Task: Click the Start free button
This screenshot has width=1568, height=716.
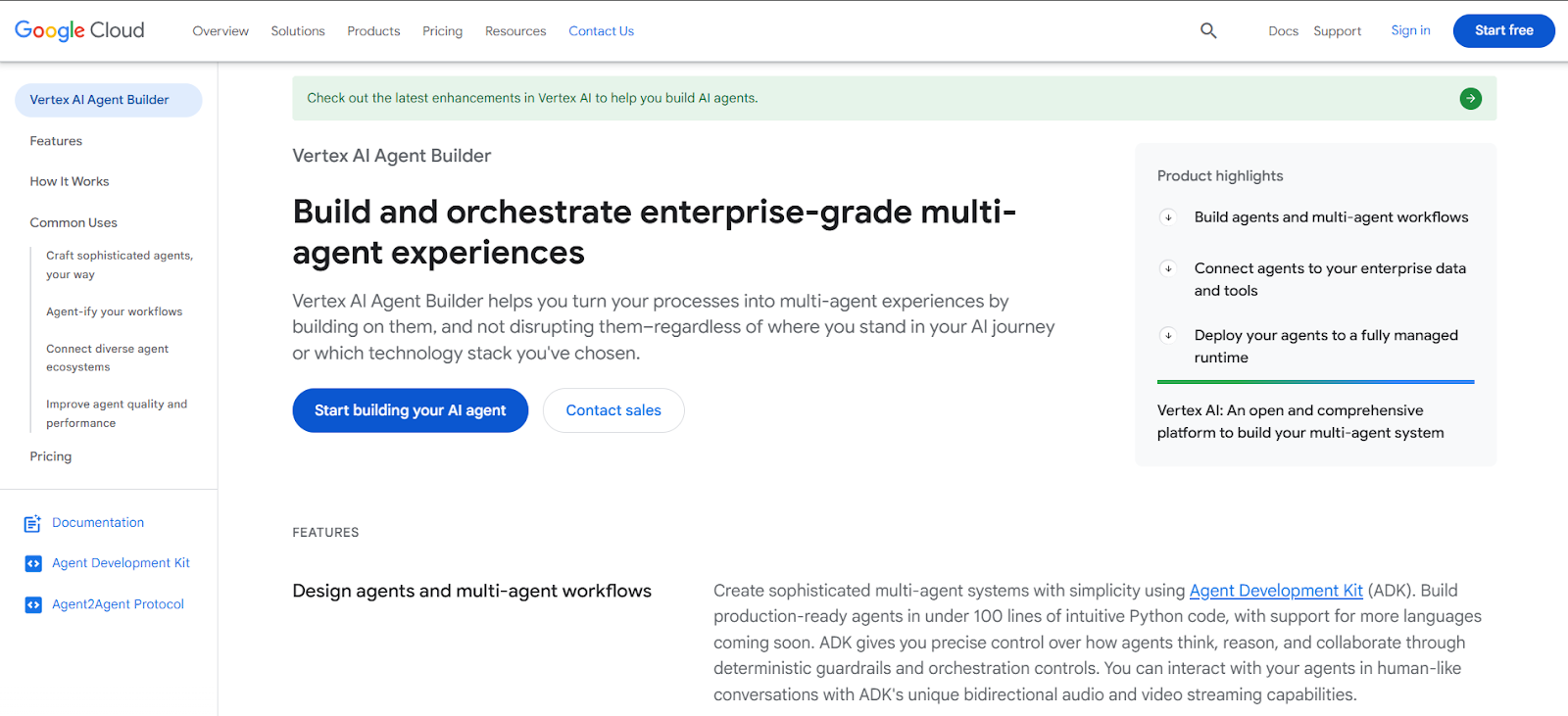Action: [x=1503, y=30]
